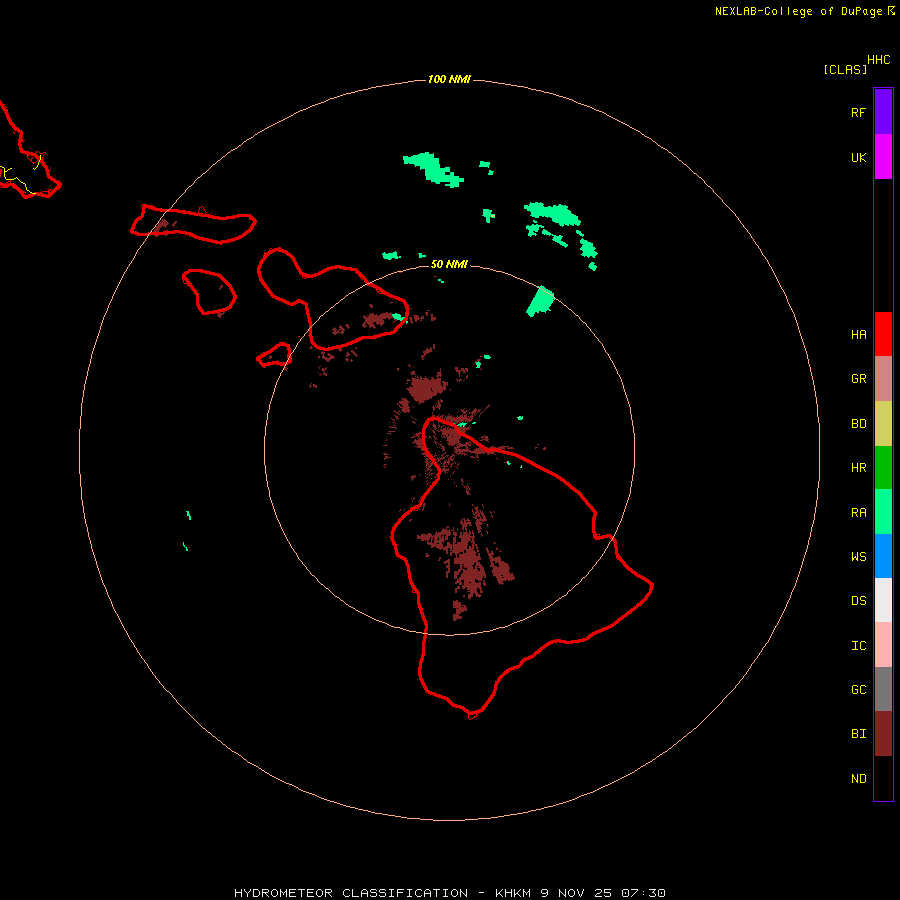The height and width of the screenshot is (900, 900).
Task: Select the GR dusty pink swatch
Action: pyautogui.click(x=883, y=378)
